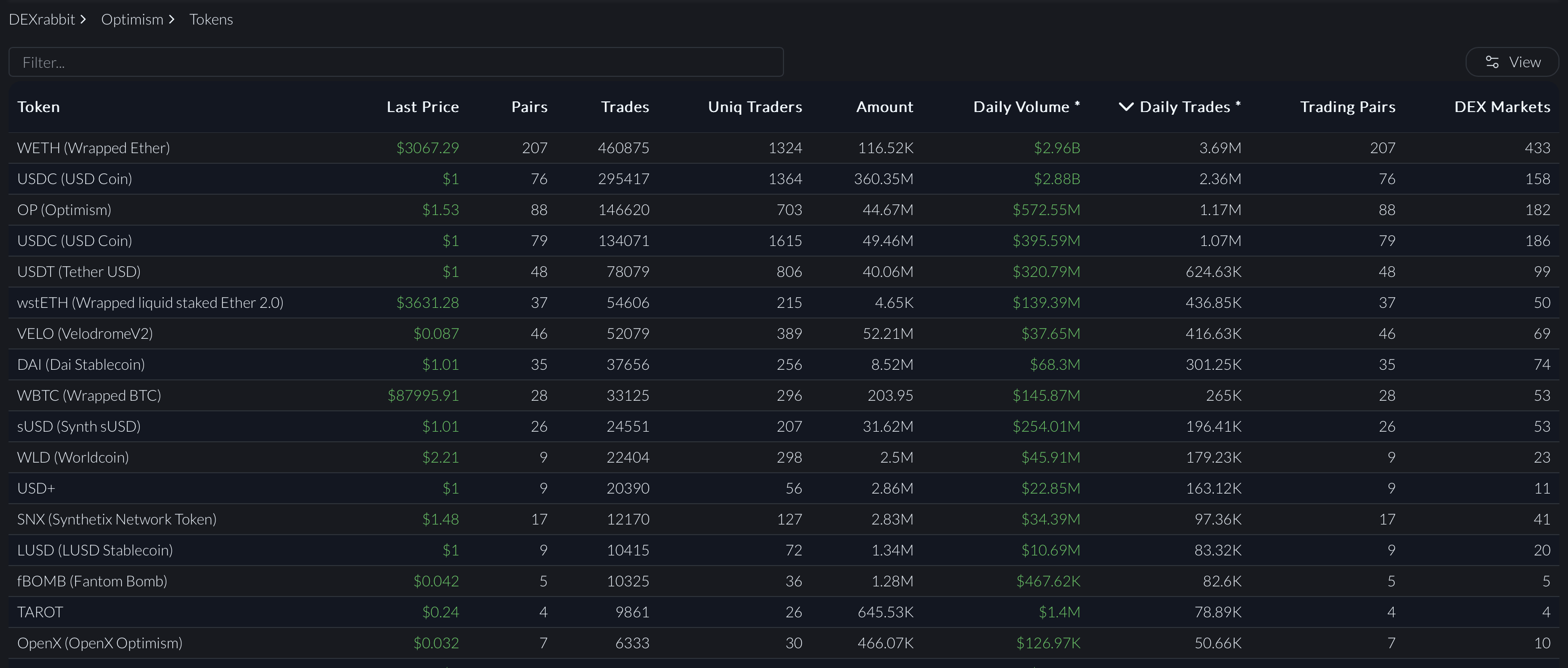Click sUSD daily volume $254.01M
Screen dimensions: 1568x668
(x=1046, y=426)
